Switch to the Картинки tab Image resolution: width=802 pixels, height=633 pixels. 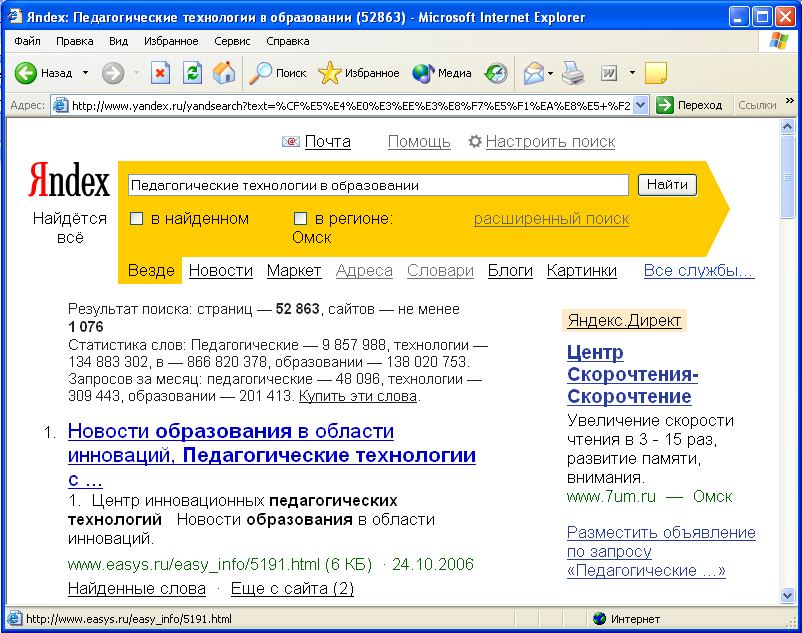582,270
